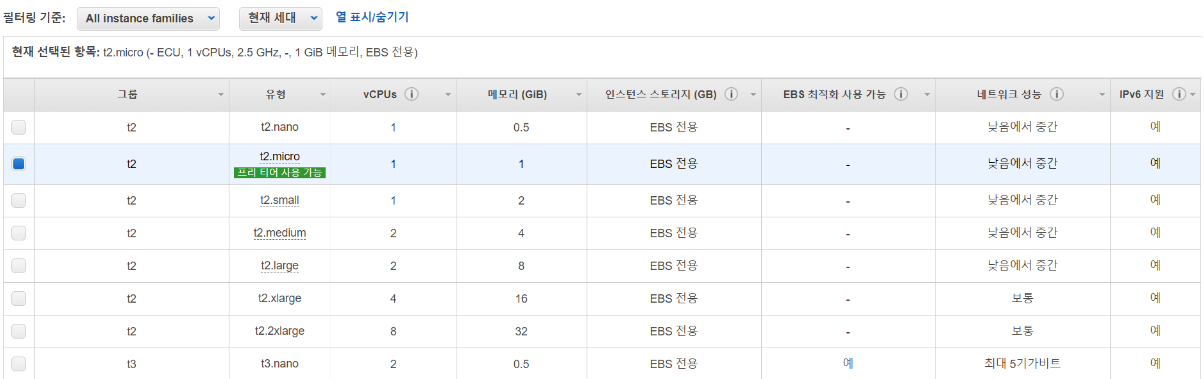The height and width of the screenshot is (379, 1204).
Task: Open info icon next to 네트워크 성능 header
Action: (1057, 94)
